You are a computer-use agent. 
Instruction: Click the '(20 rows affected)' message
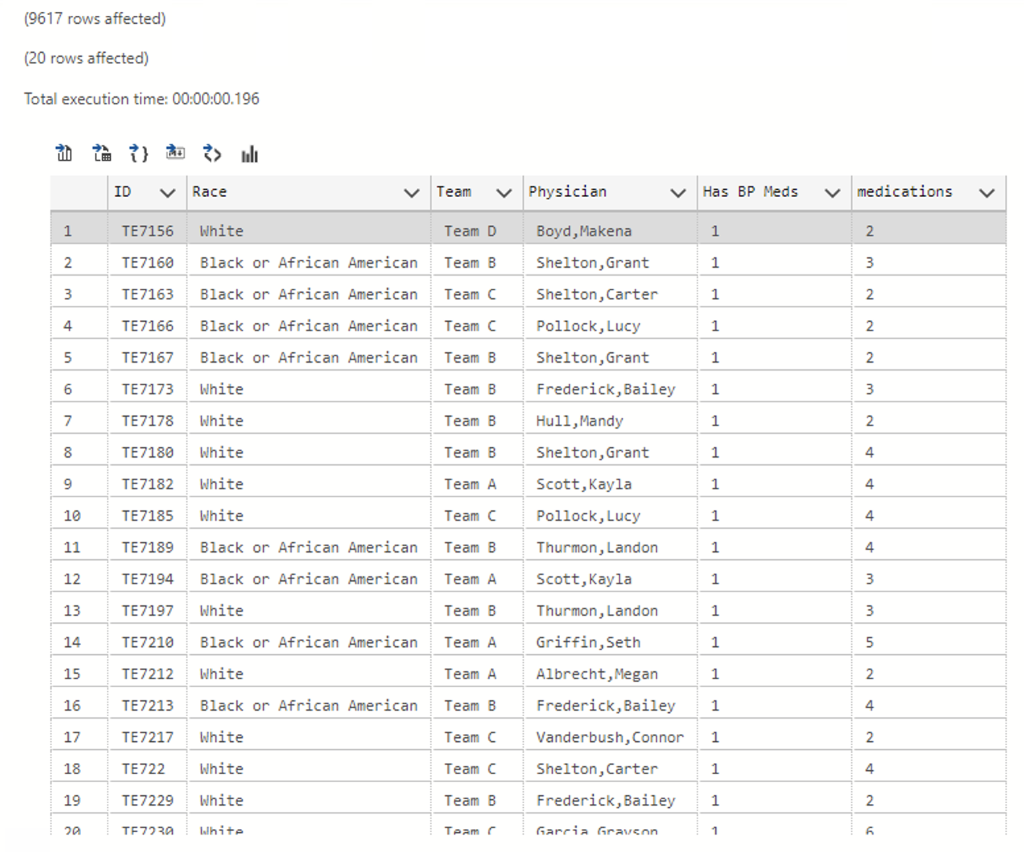(x=86, y=59)
